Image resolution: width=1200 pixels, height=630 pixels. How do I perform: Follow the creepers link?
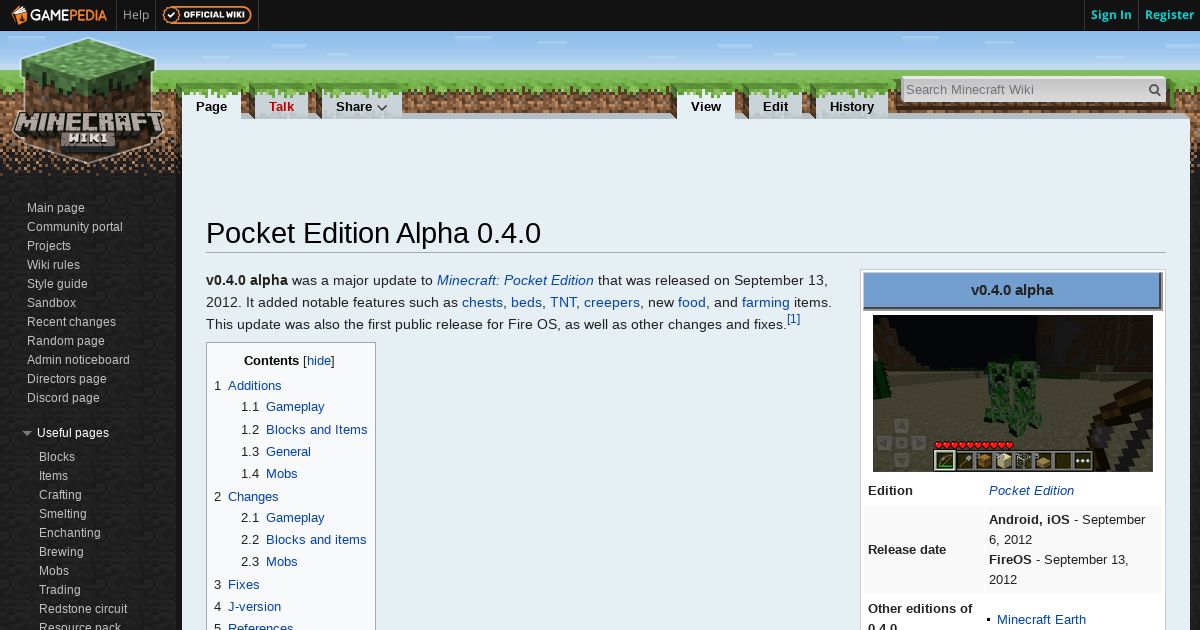612,302
